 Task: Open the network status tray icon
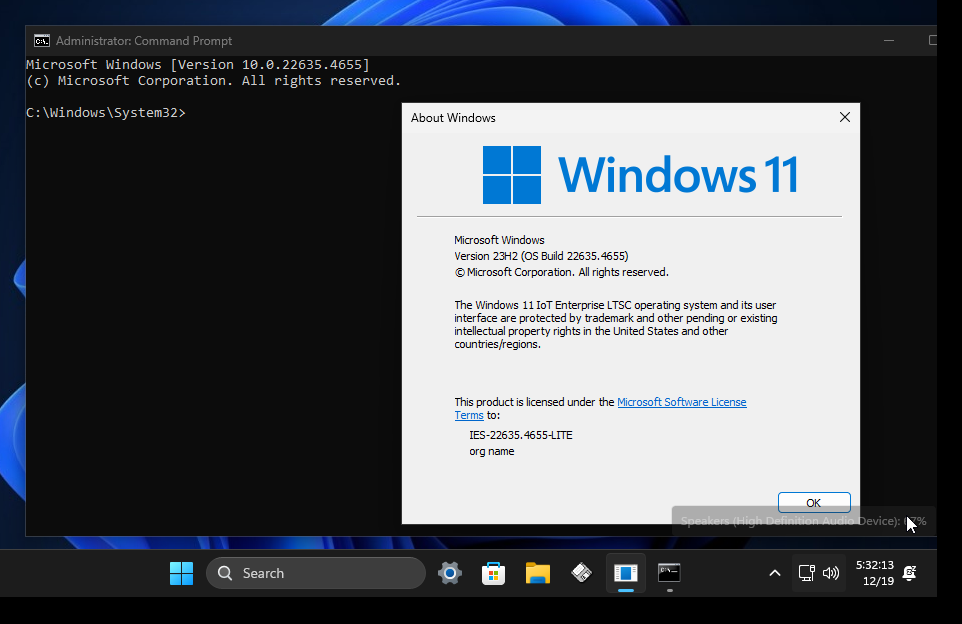tap(806, 573)
